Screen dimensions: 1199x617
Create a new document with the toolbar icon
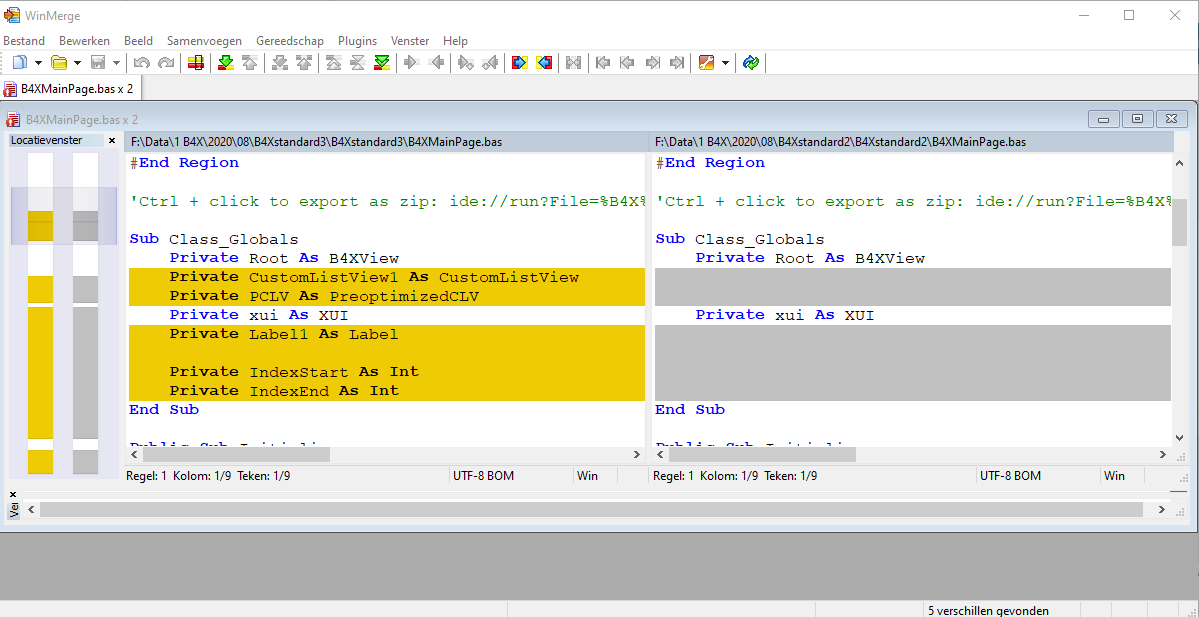click(21, 63)
